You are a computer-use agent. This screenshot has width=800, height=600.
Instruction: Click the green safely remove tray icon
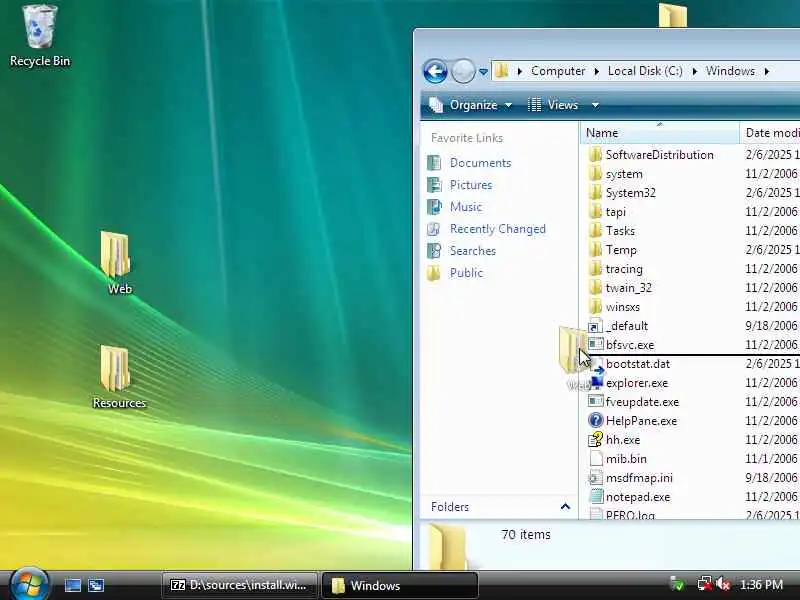tap(678, 584)
